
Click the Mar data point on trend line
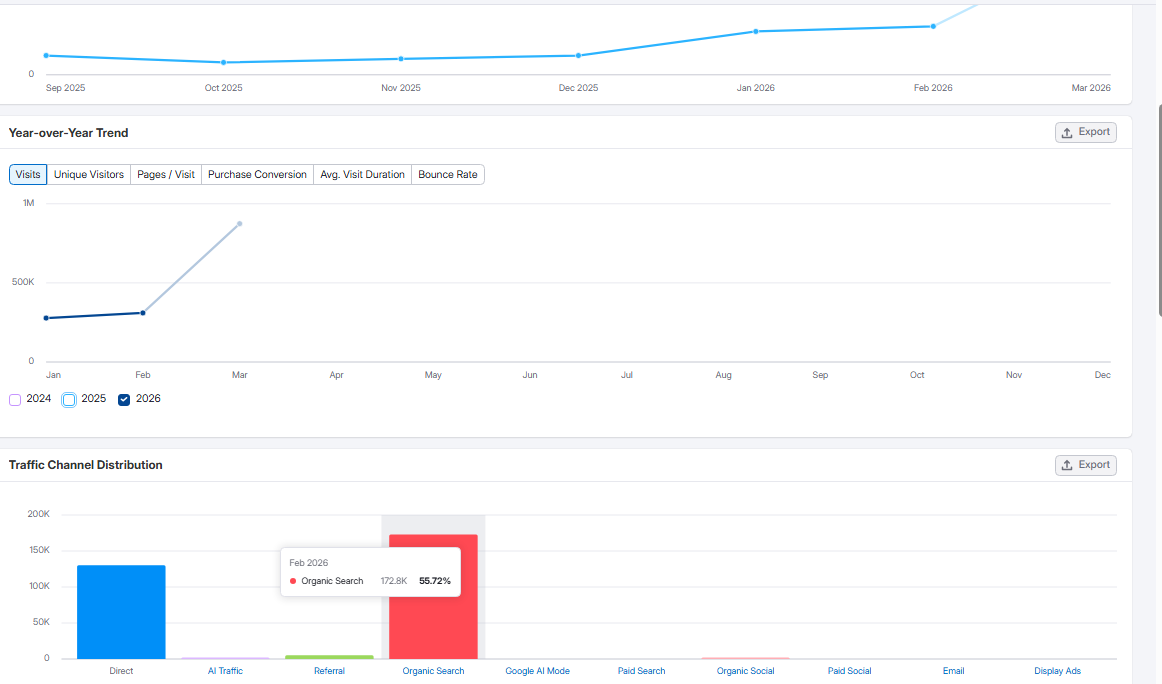coord(240,223)
